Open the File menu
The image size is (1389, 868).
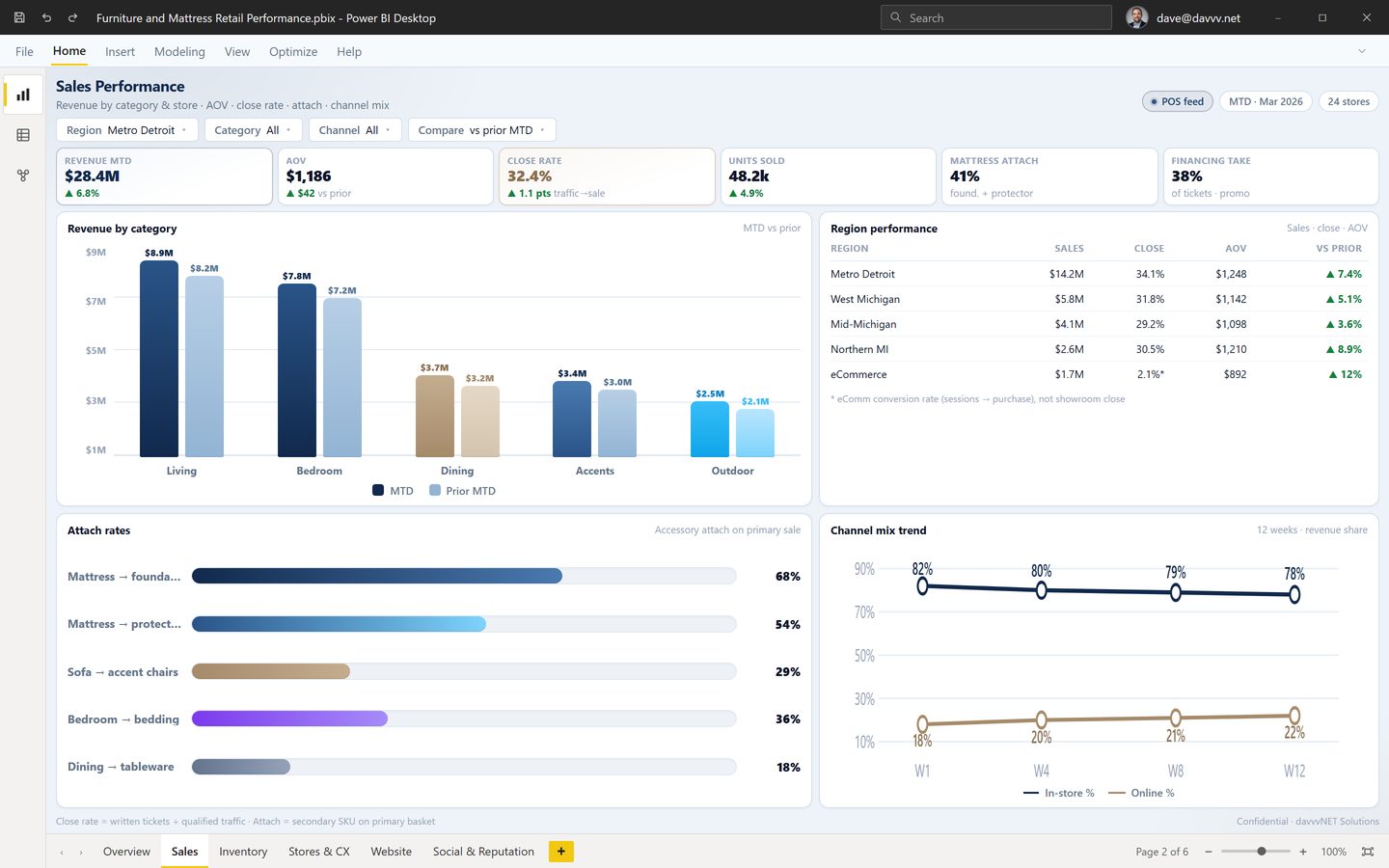(x=24, y=51)
